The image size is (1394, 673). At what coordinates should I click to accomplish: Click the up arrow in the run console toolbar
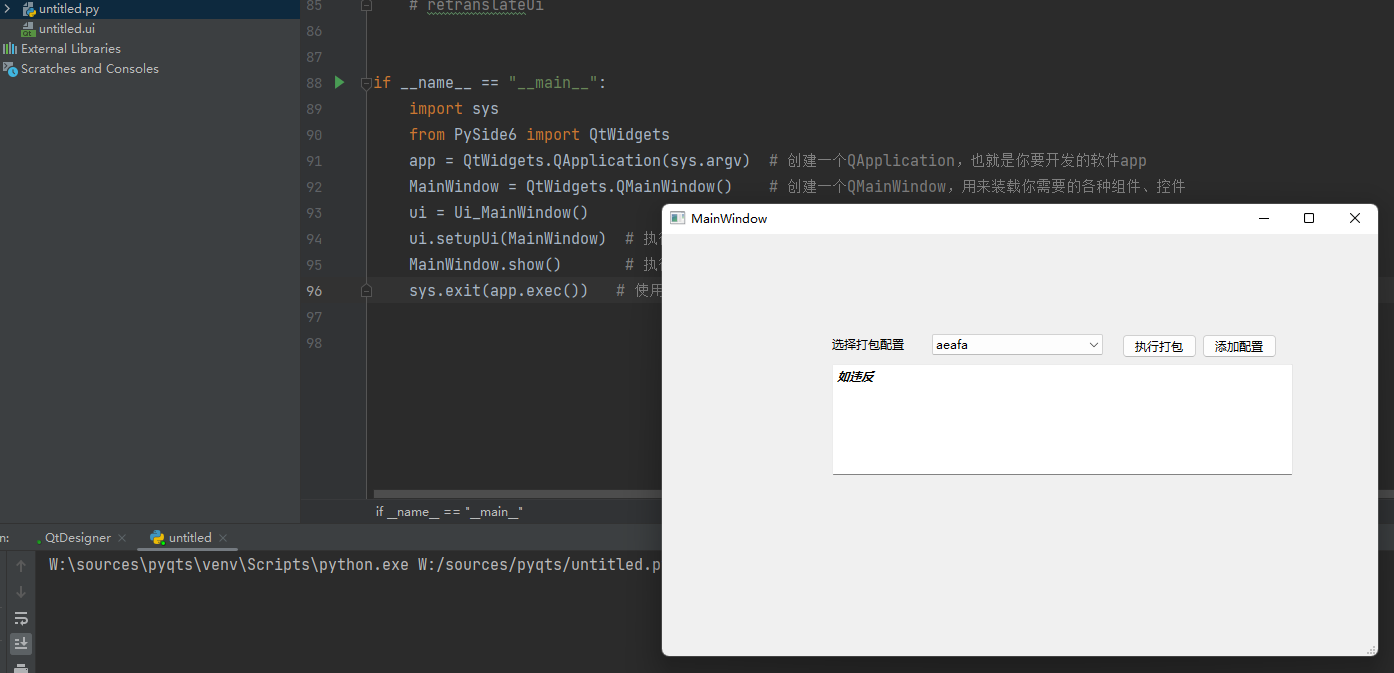(x=21, y=565)
